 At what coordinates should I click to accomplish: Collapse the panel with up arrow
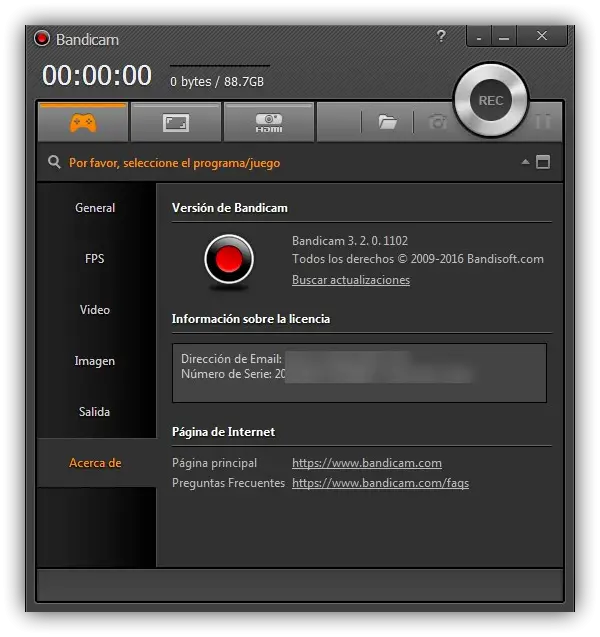click(x=525, y=162)
